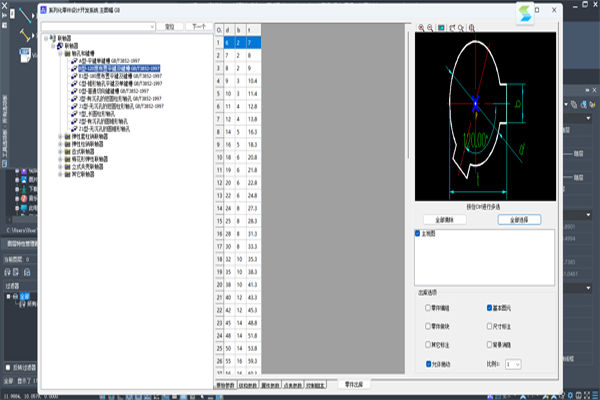Image resolution: width=600 pixels, height=400 pixels.
Task: Click the pan view icon in preview toolbar
Action: tap(453, 27)
